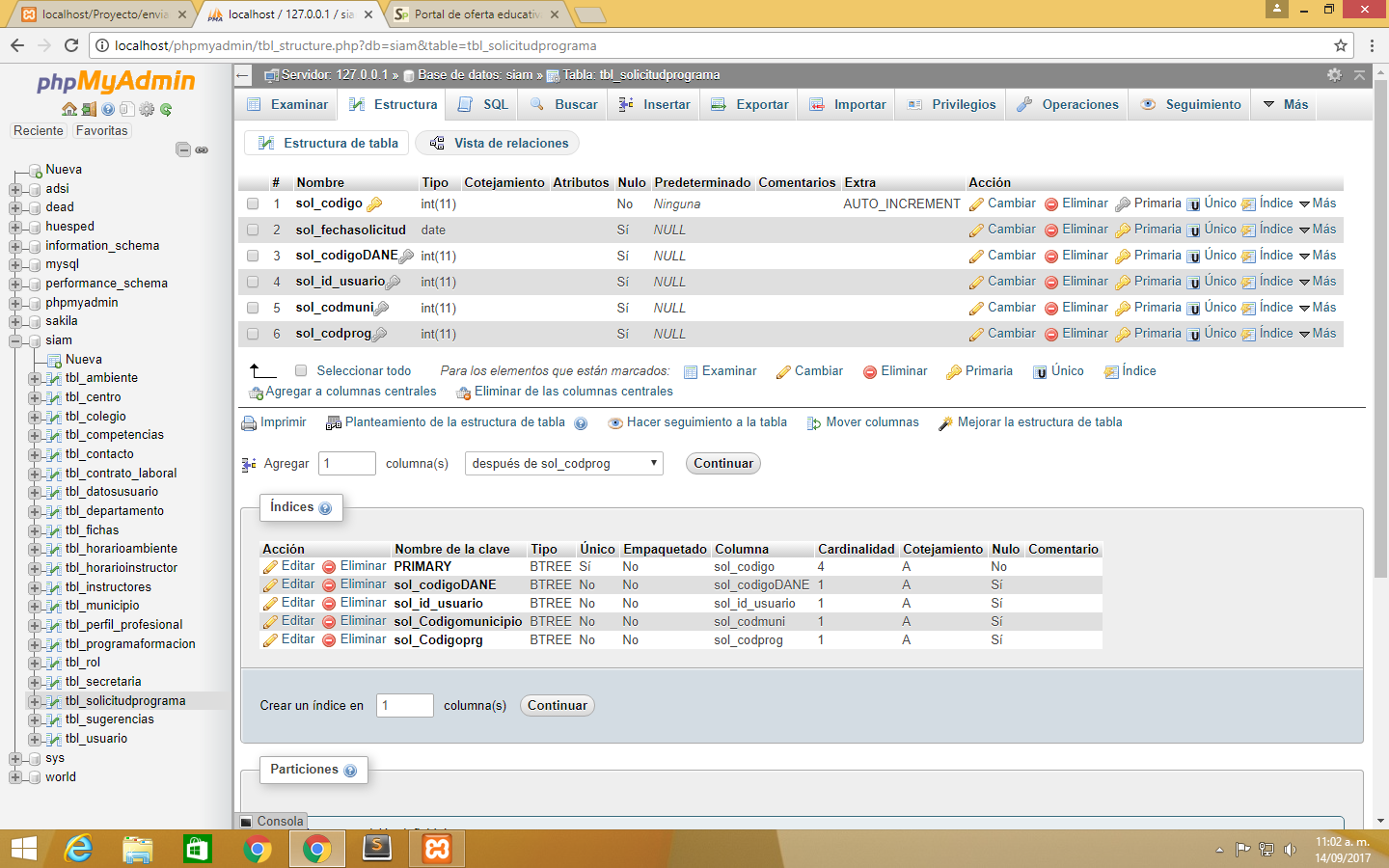Click pencil Cambiar icon for sol_codigo row
Image resolution: width=1389 pixels, height=868 pixels.
(976, 204)
